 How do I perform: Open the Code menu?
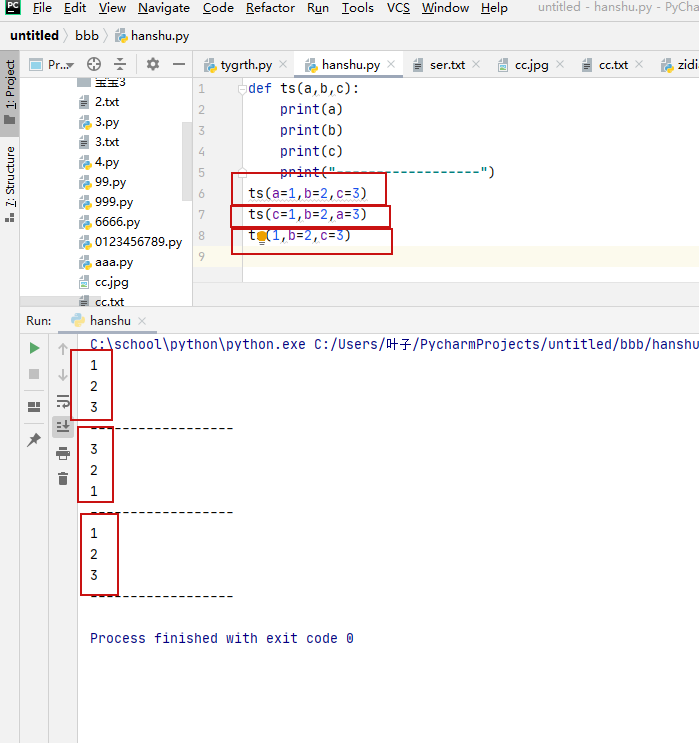coord(218,8)
